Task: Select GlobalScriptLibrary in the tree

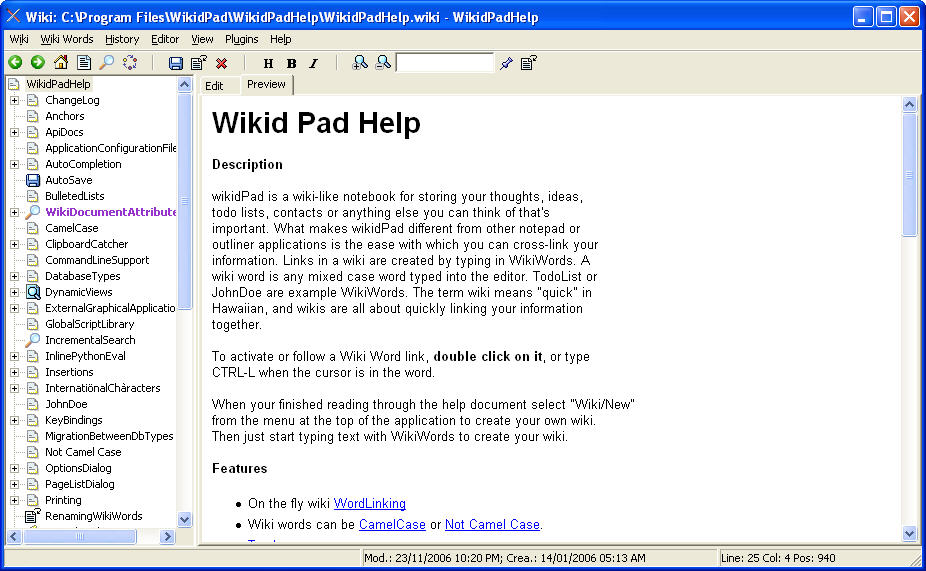Action: tap(90, 324)
